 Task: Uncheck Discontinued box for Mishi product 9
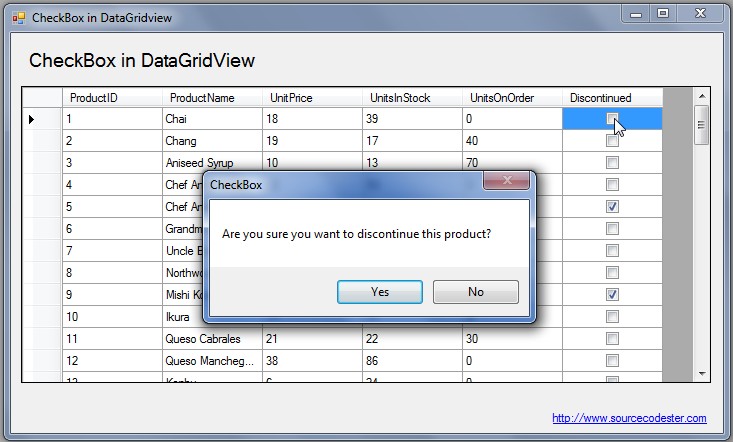click(612, 294)
